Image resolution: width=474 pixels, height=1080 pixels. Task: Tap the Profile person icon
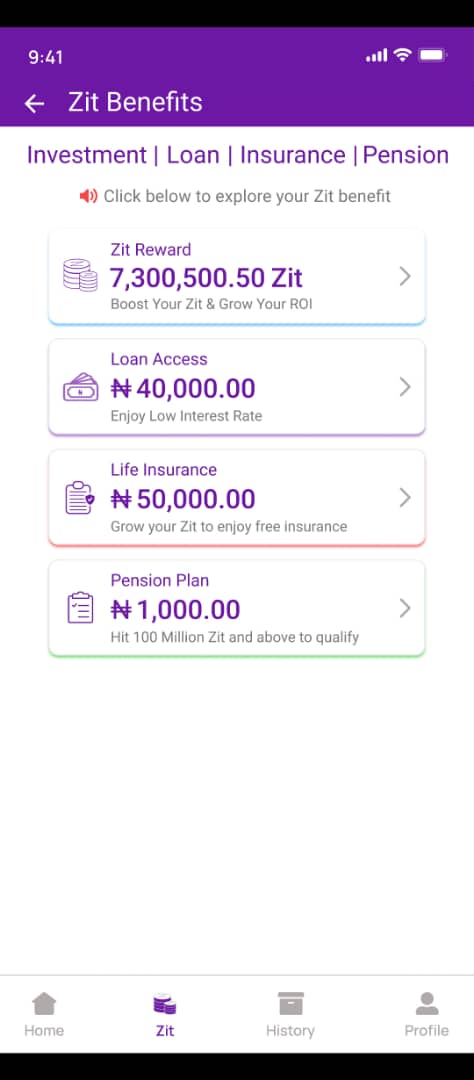[x=426, y=1004]
